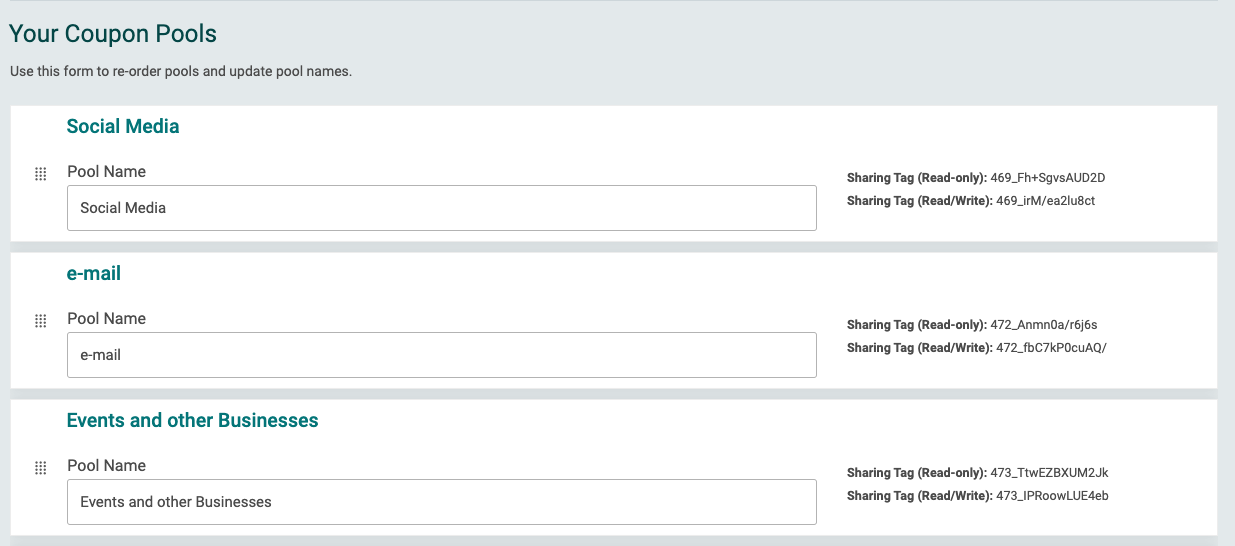The width and height of the screenshot is (1235, 546).
Task: Click the e-mail pool drag handle
Action: (41, 321)
